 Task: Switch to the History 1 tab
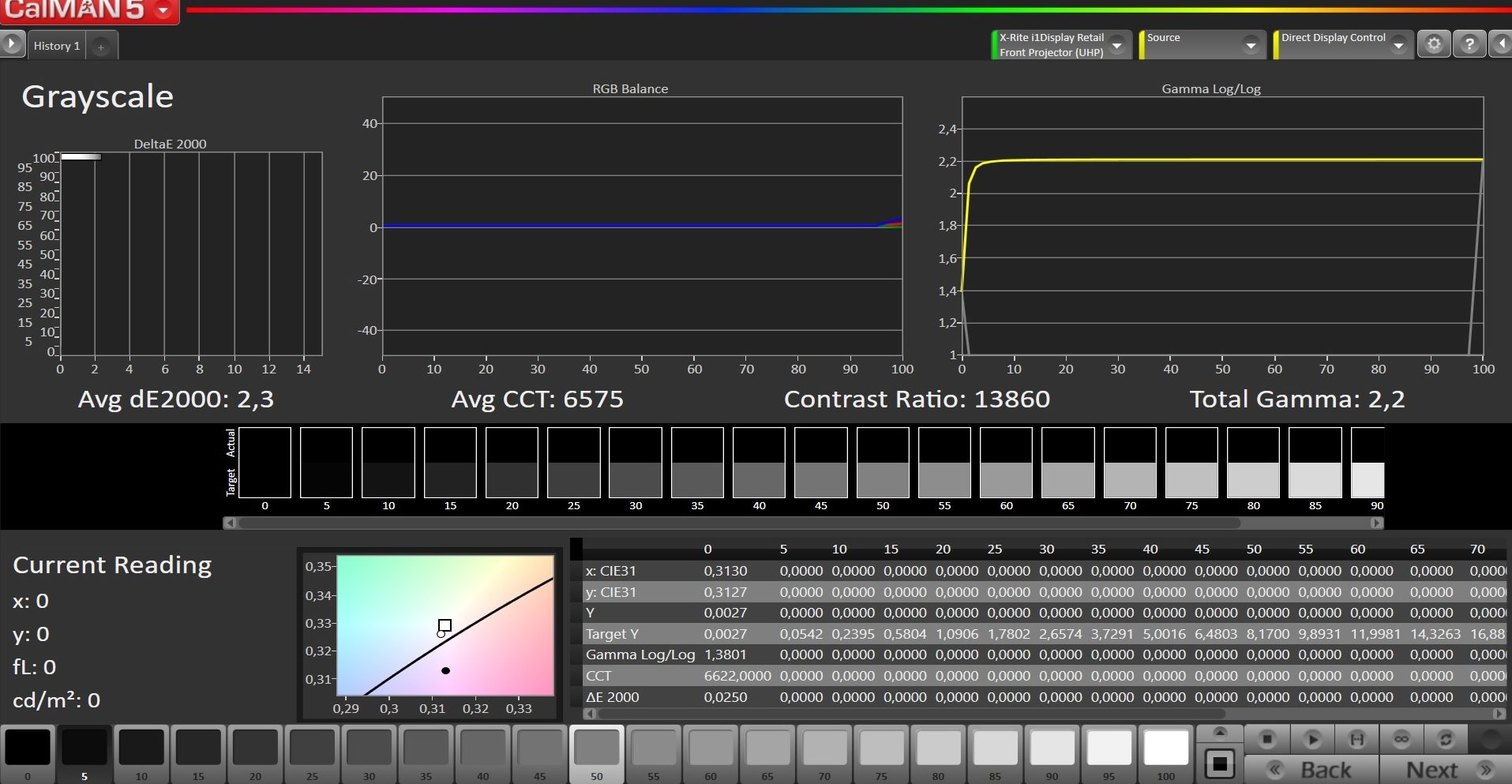tap(57, 46)
